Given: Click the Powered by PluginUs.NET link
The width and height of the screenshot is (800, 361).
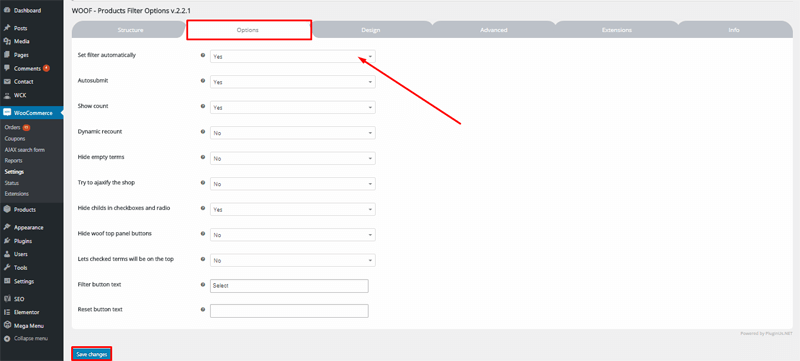Looking at the screenshot, I should click(x=767, y=333).
